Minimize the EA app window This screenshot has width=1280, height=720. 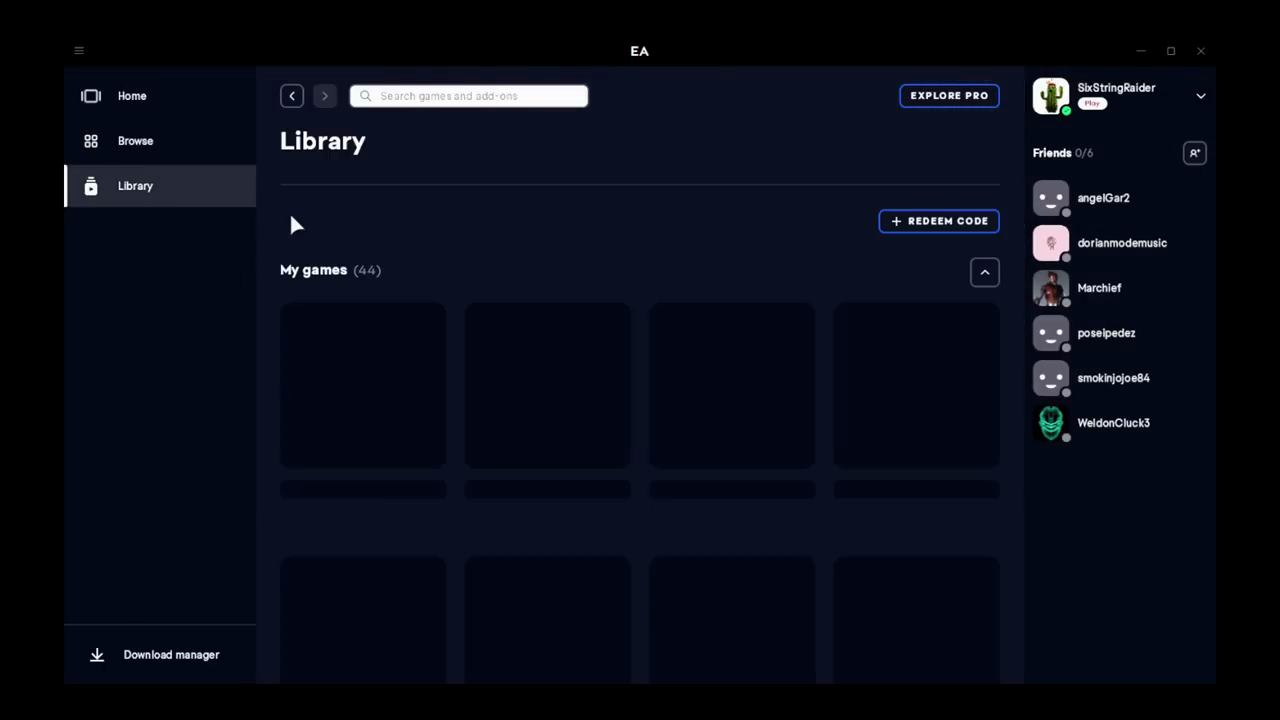pyautogui.click(x=1141, y=51)
